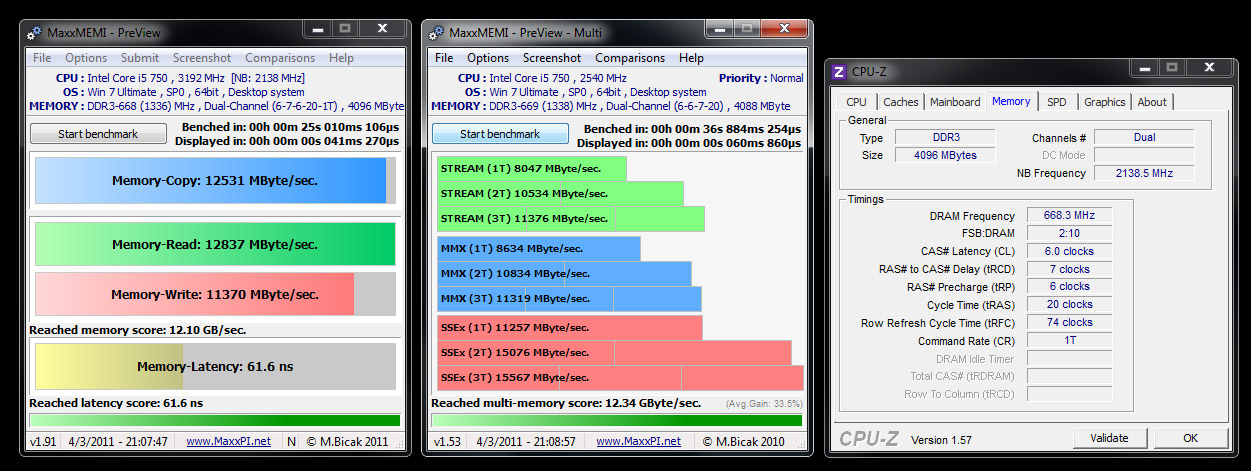
Task: Click the DRAM Frequency 668.3 MHz field
Action: 1069,216
